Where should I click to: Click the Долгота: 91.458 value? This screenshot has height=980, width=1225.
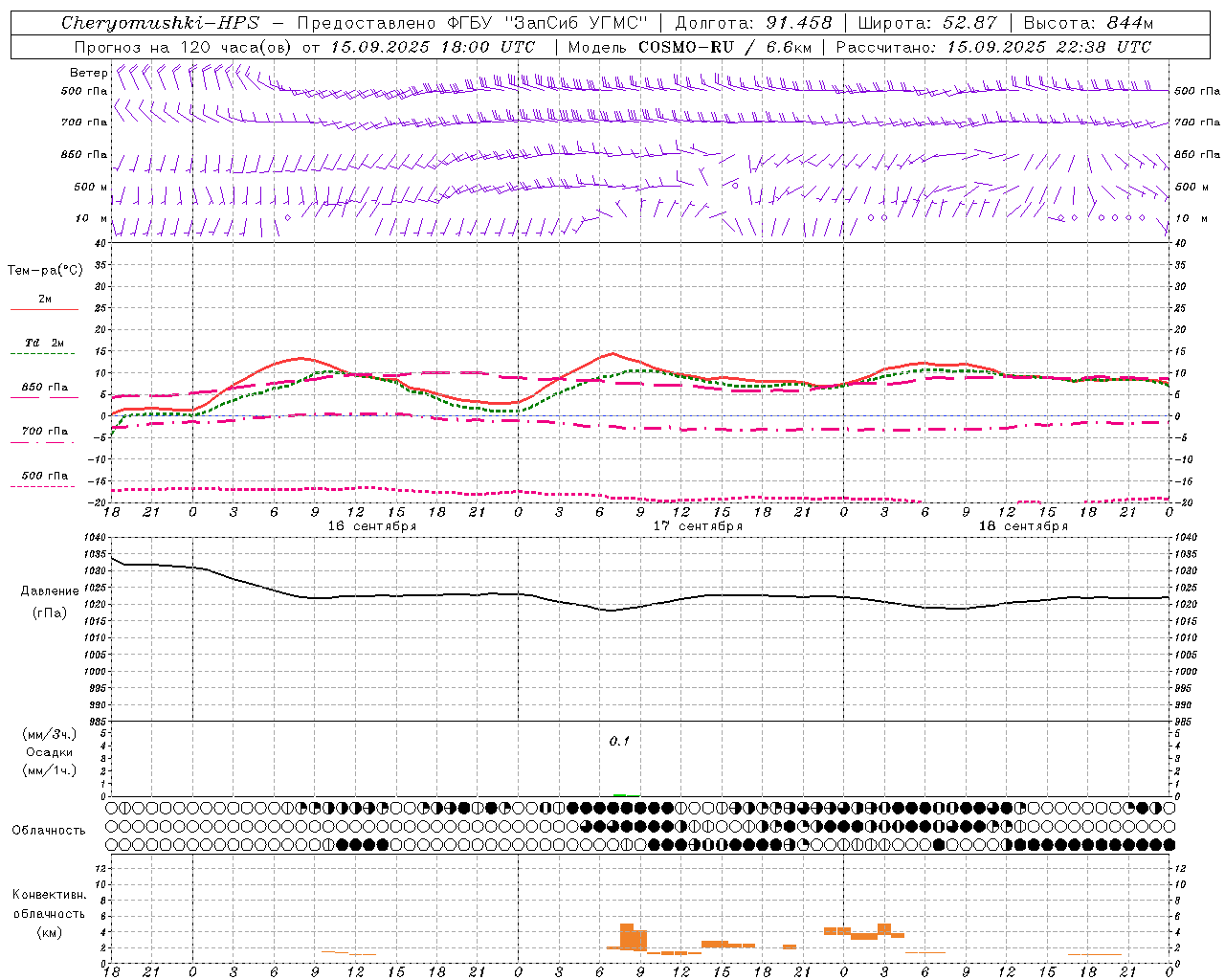point(753,23)
